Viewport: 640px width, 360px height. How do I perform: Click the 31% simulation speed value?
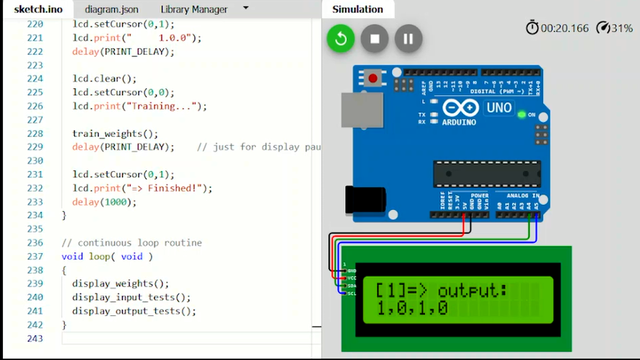[x=622, y=28]
